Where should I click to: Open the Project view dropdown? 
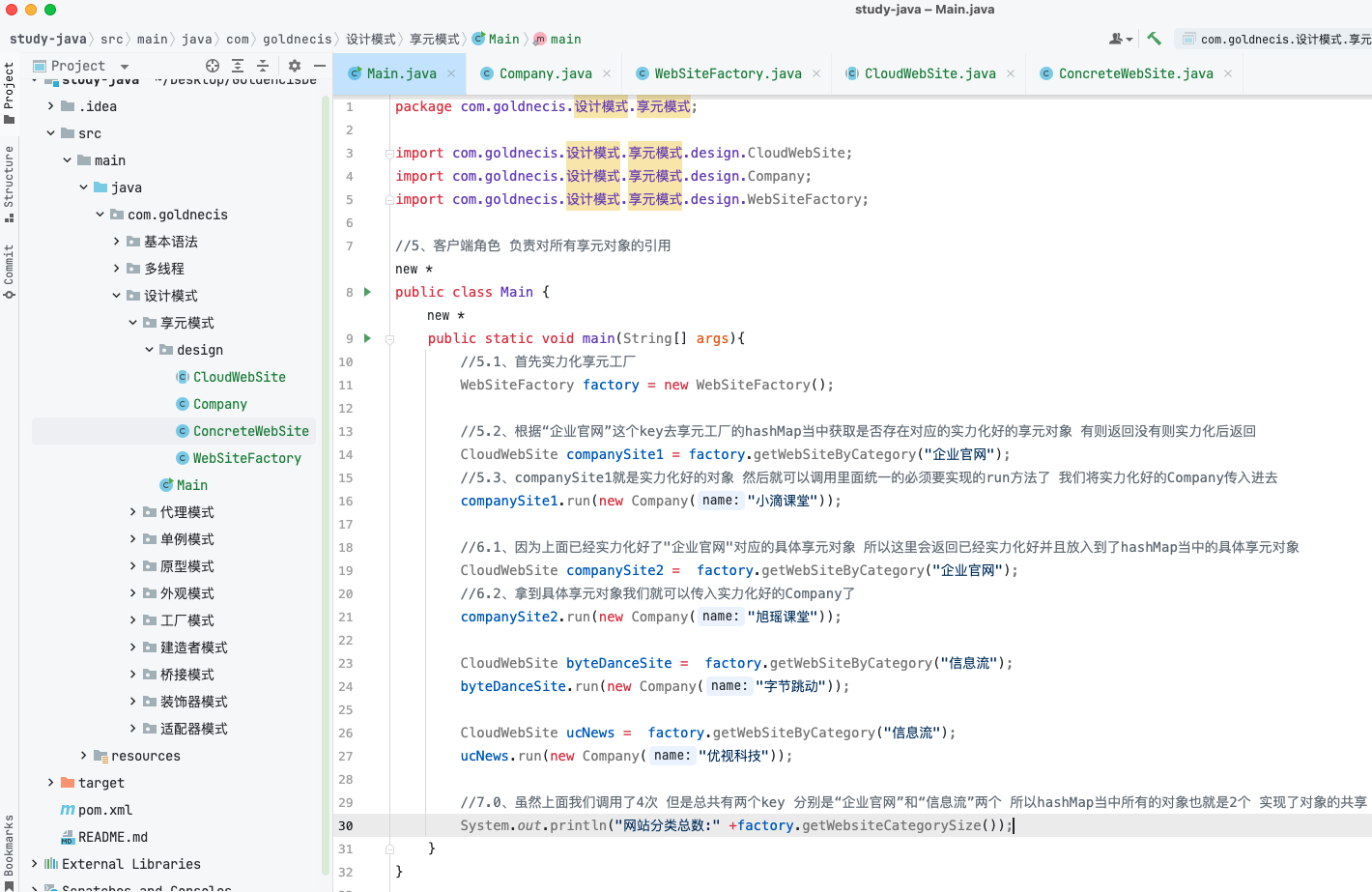pyautogui.click(x=125, y=67)
